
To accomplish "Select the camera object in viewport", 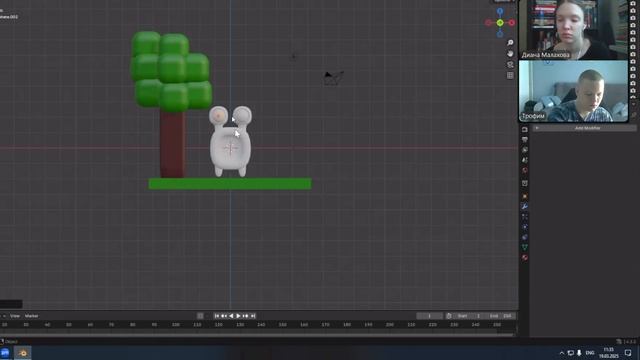I will 333,78.
